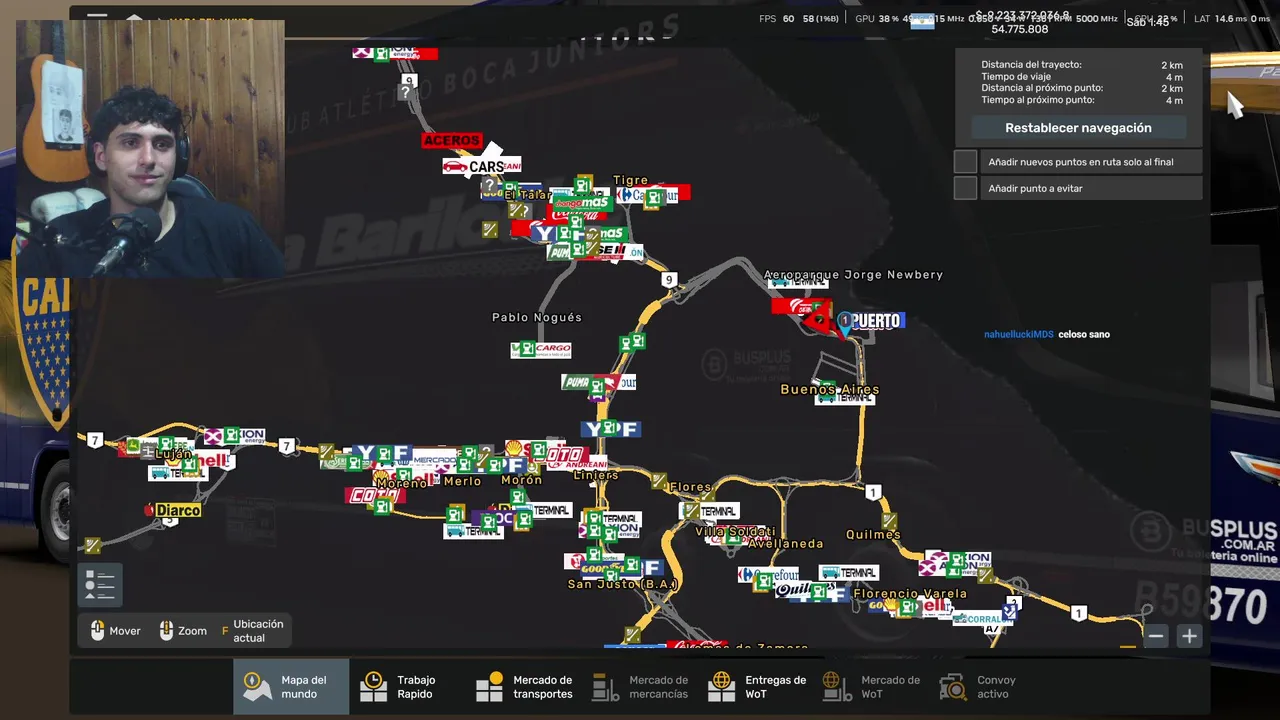This screenshot has width=1280, height=720.
Task: Click Route 9 shield above ACEROS
Action: click(409, 80)
